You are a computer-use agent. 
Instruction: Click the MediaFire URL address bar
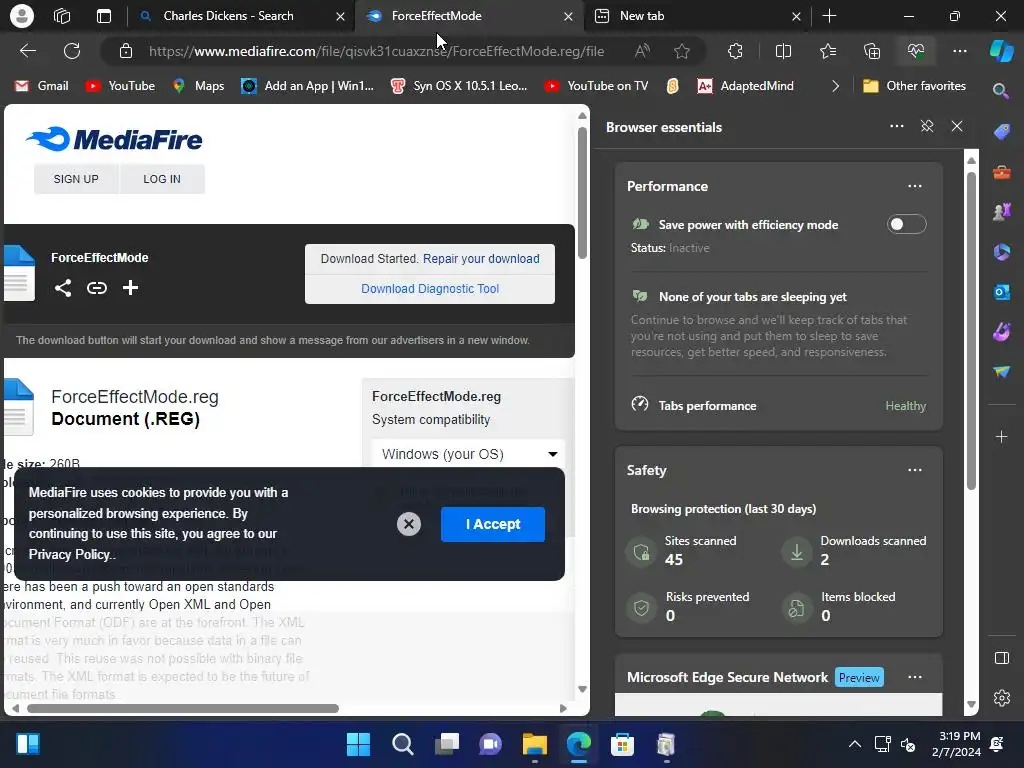coord(376,51)
